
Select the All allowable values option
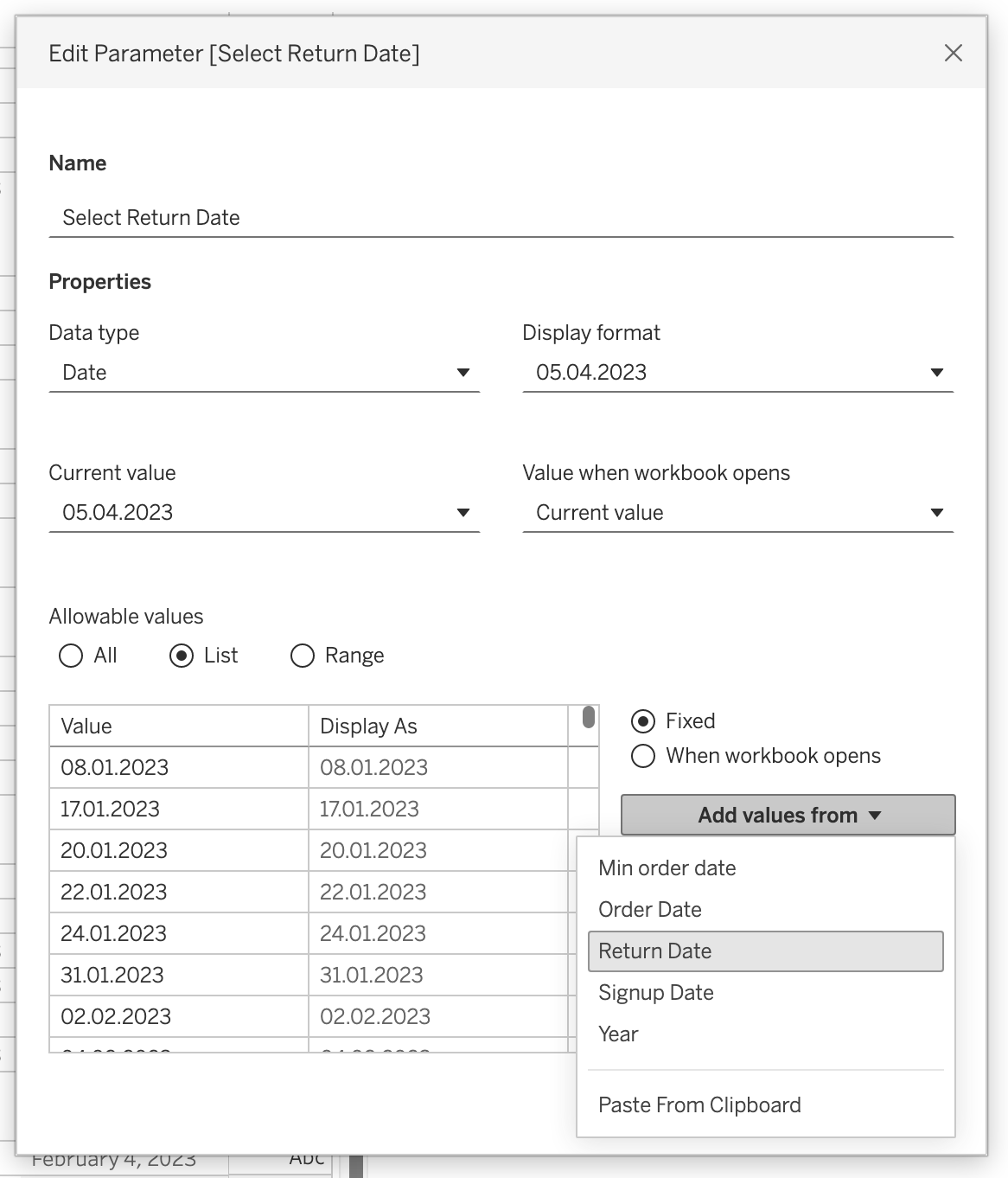(71, 656)
